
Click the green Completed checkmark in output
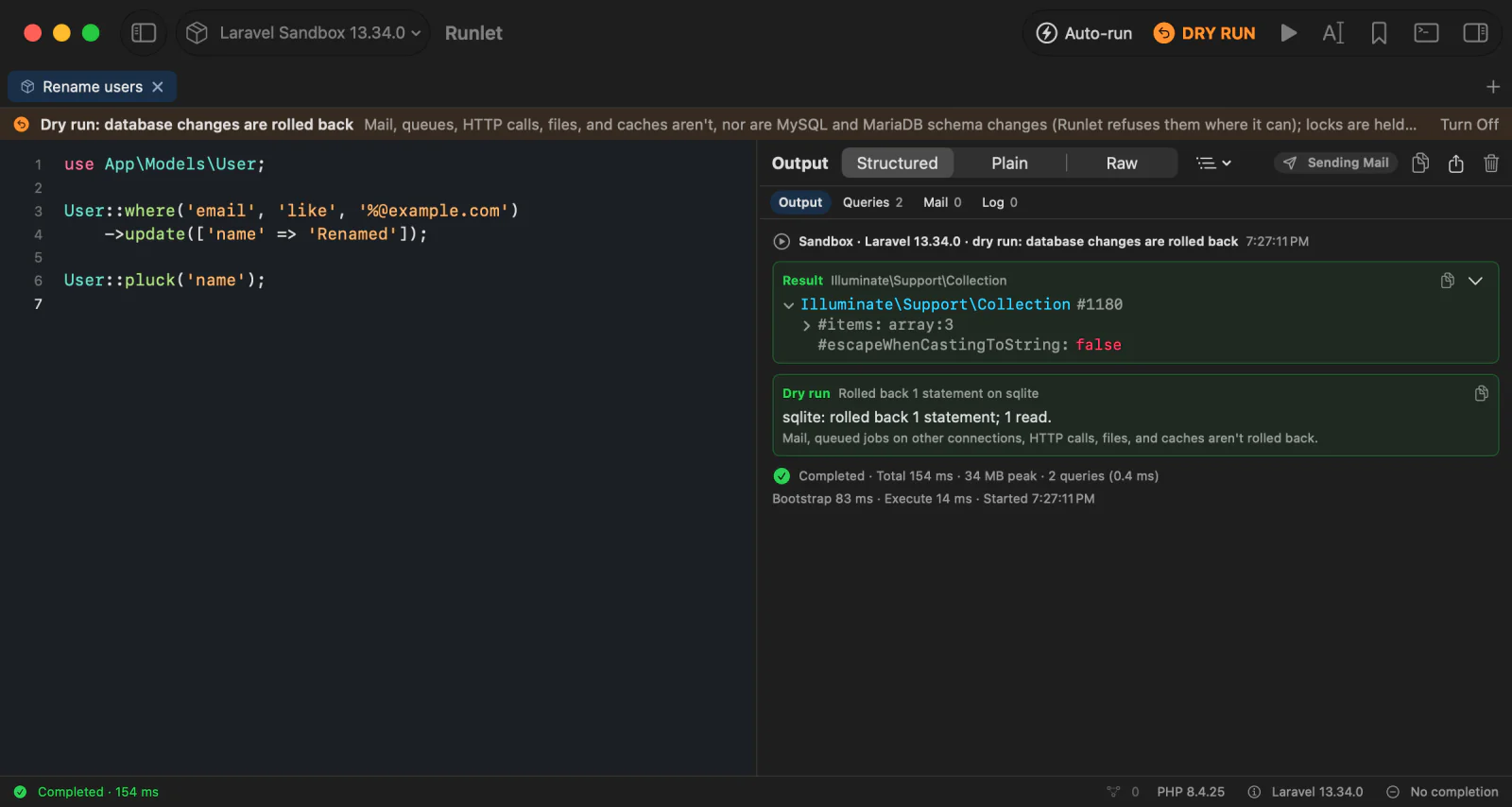(x=782, y=476)
